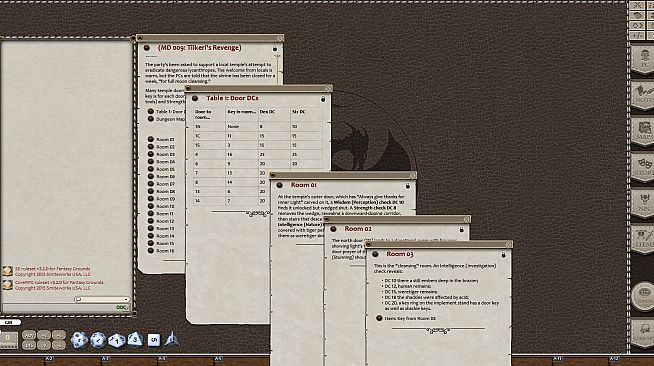Click link icon beside Room 02 title
The width and height of the screenshot is (654, 366).
(333, 229)
